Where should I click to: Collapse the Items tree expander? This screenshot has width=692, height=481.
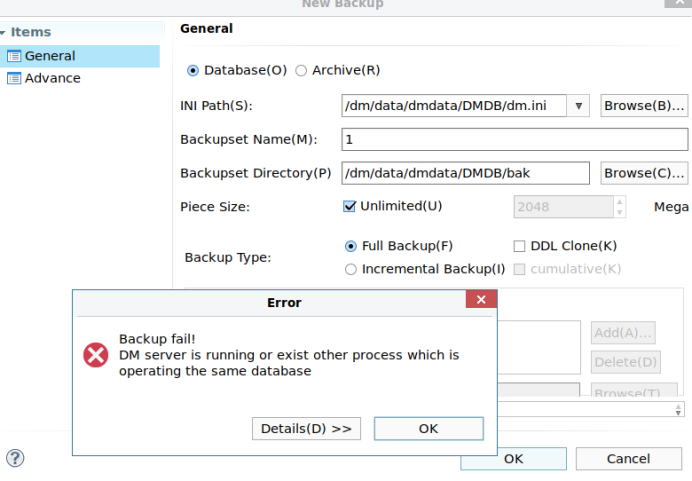4,33
